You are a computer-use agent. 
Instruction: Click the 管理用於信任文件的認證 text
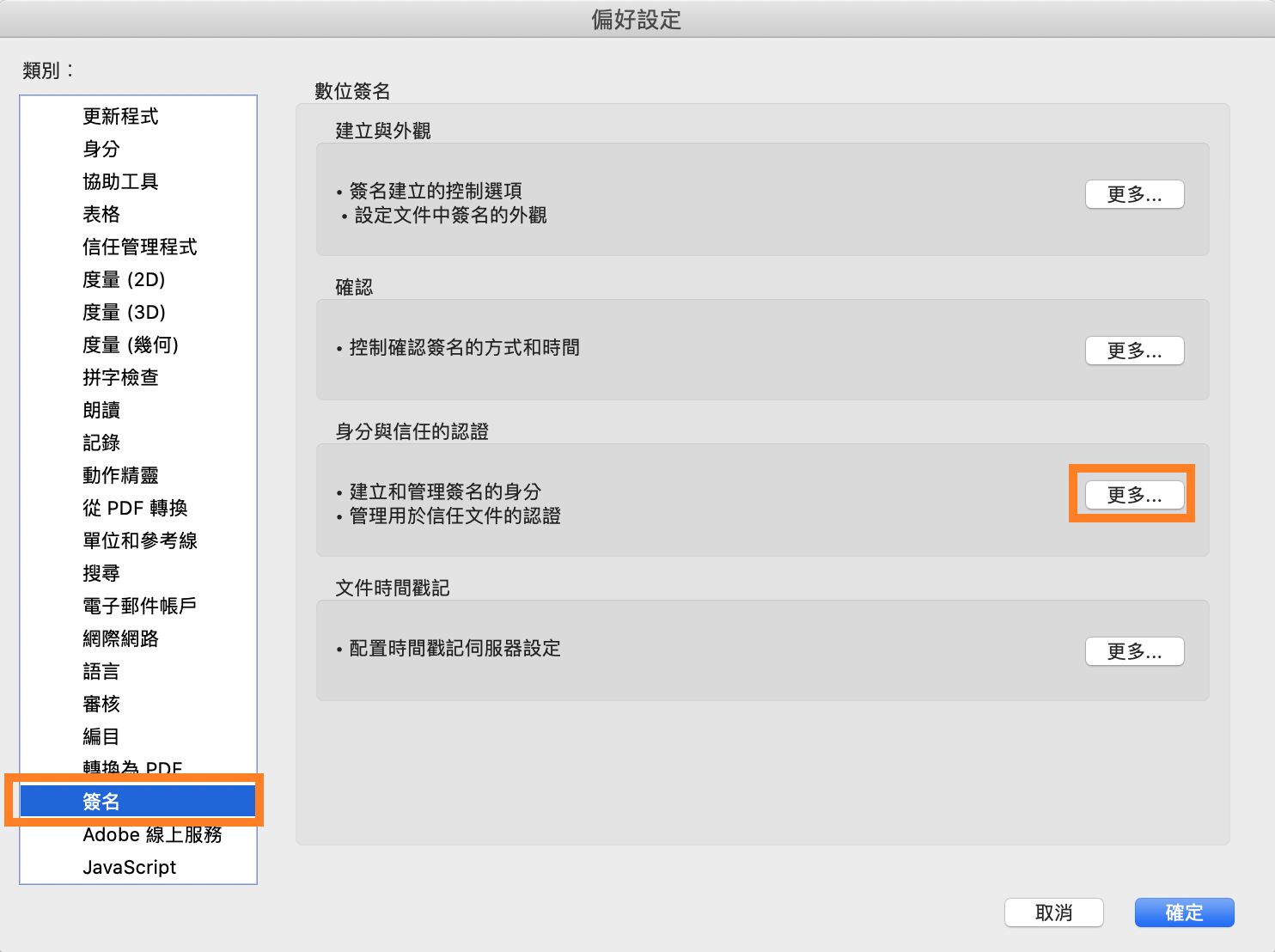coord(454,516)
